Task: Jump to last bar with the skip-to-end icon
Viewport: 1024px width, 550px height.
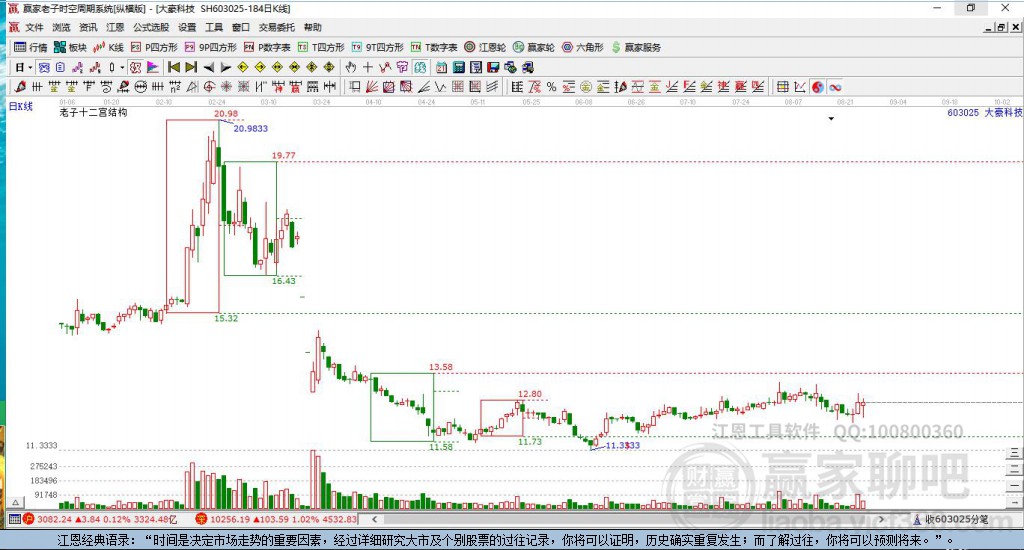Action: [191, 67]
